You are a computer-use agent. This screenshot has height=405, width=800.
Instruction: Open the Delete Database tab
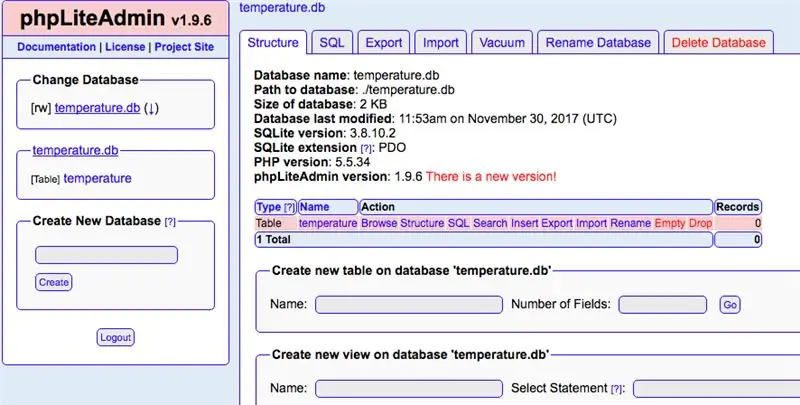(718, 43)
